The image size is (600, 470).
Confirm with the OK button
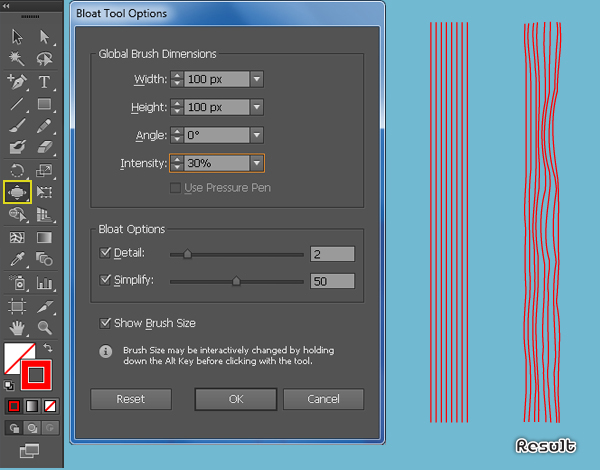pyautogui.click(x=236, y=399)
